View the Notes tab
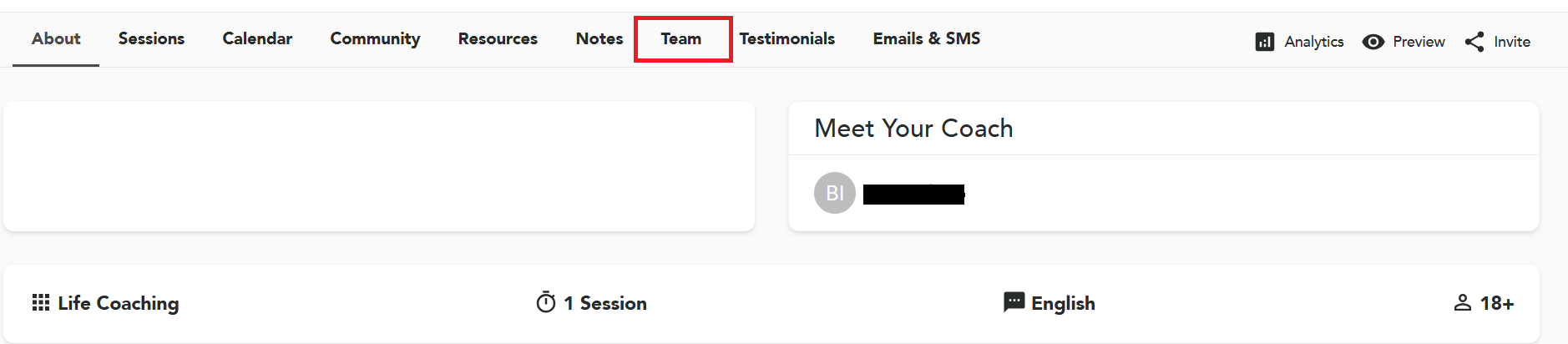The image size is (1568, 344). point(599,38)
